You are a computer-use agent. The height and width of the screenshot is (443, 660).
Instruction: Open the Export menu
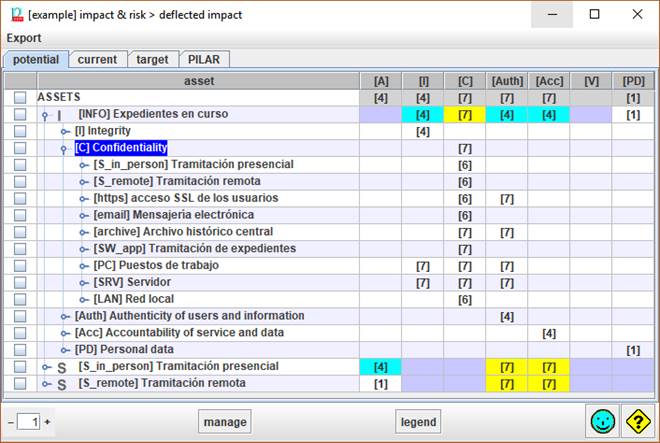(25, 38)
